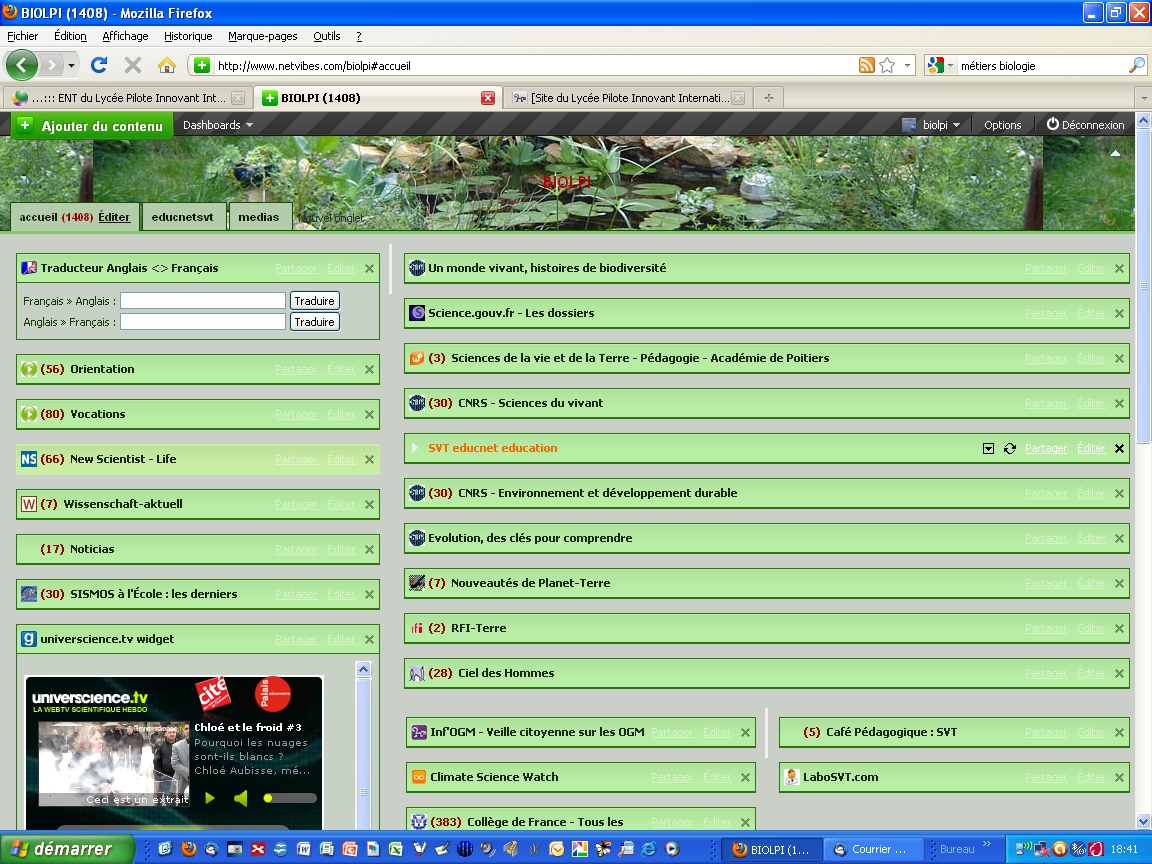
Task: Close the Traducteur Anglais <> Français widget
Action: coord(369,268)
